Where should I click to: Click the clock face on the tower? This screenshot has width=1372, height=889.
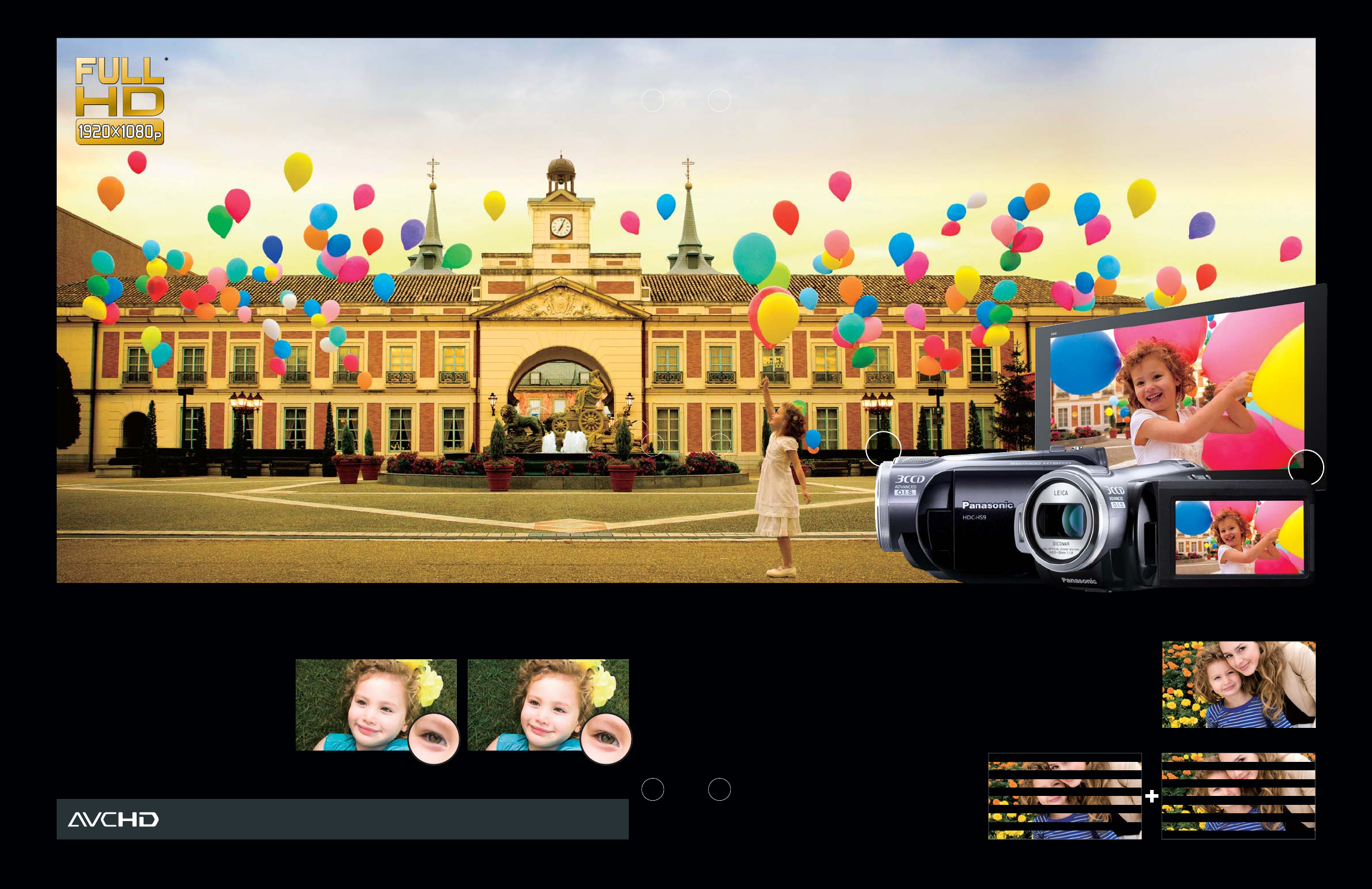560,227
